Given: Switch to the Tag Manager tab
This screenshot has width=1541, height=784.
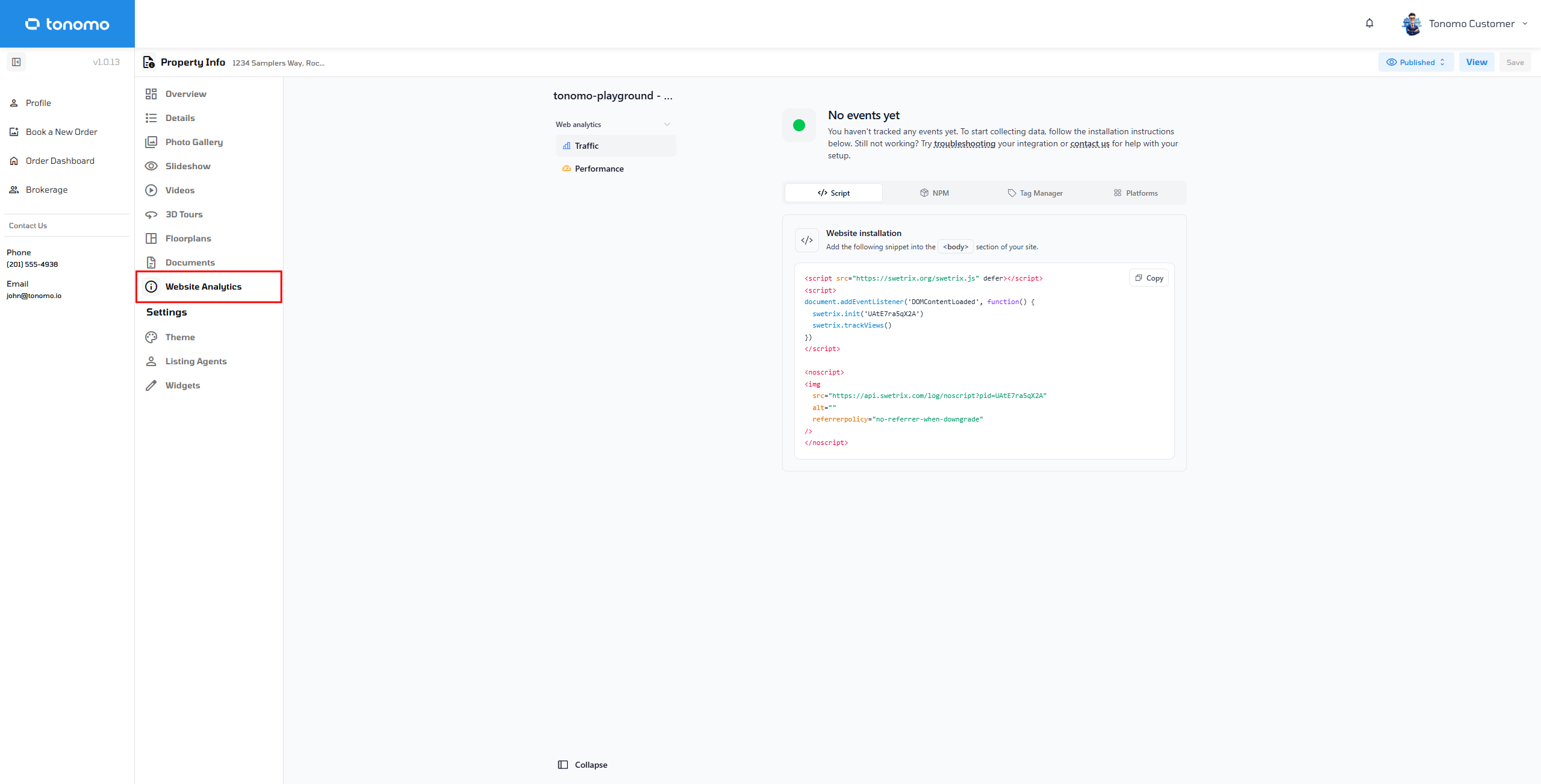Looking at the screenshot, I should click(x=1035, y=193).
